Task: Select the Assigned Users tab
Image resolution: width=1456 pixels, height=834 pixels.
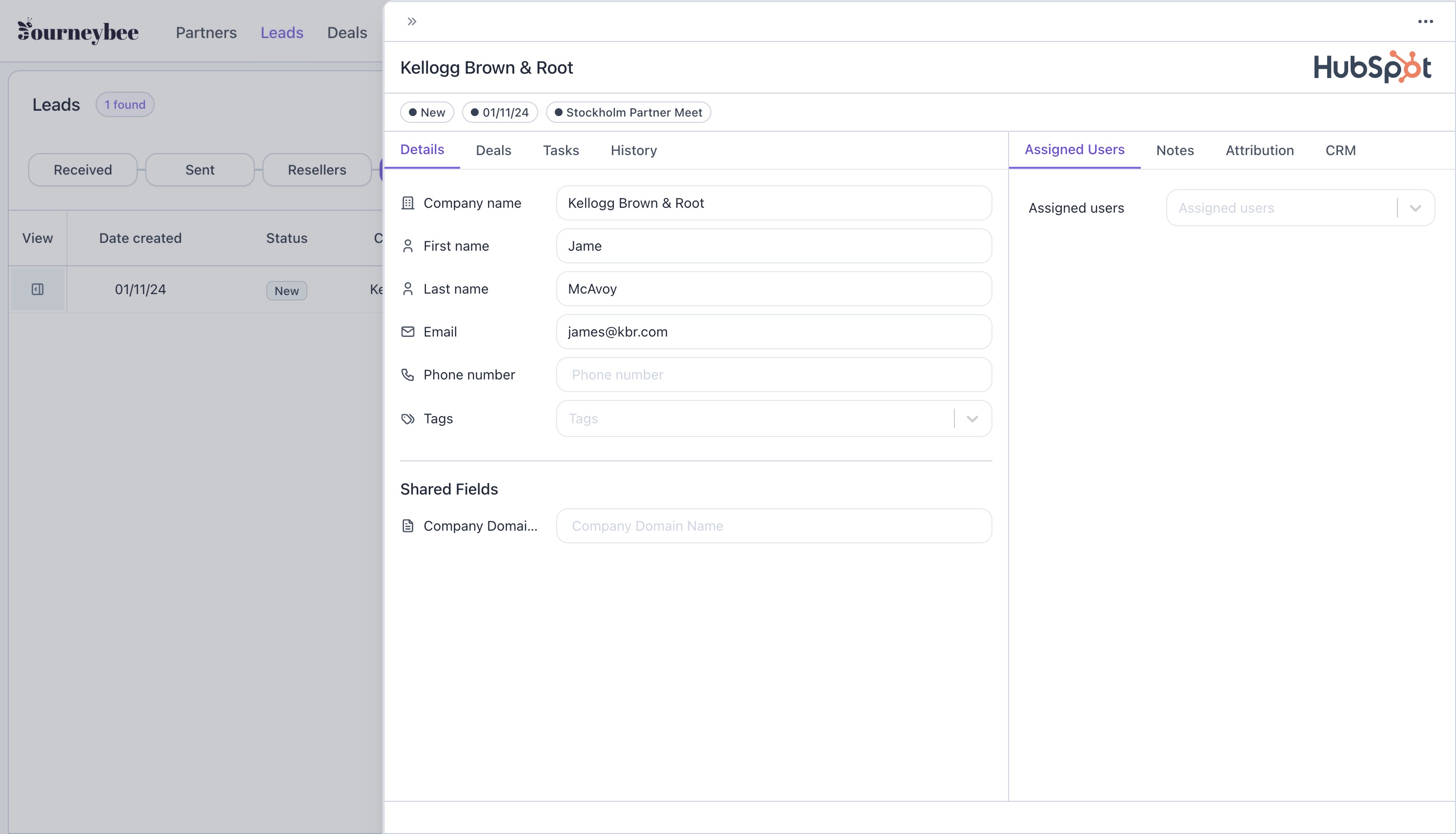Action: coord(1074,150)
